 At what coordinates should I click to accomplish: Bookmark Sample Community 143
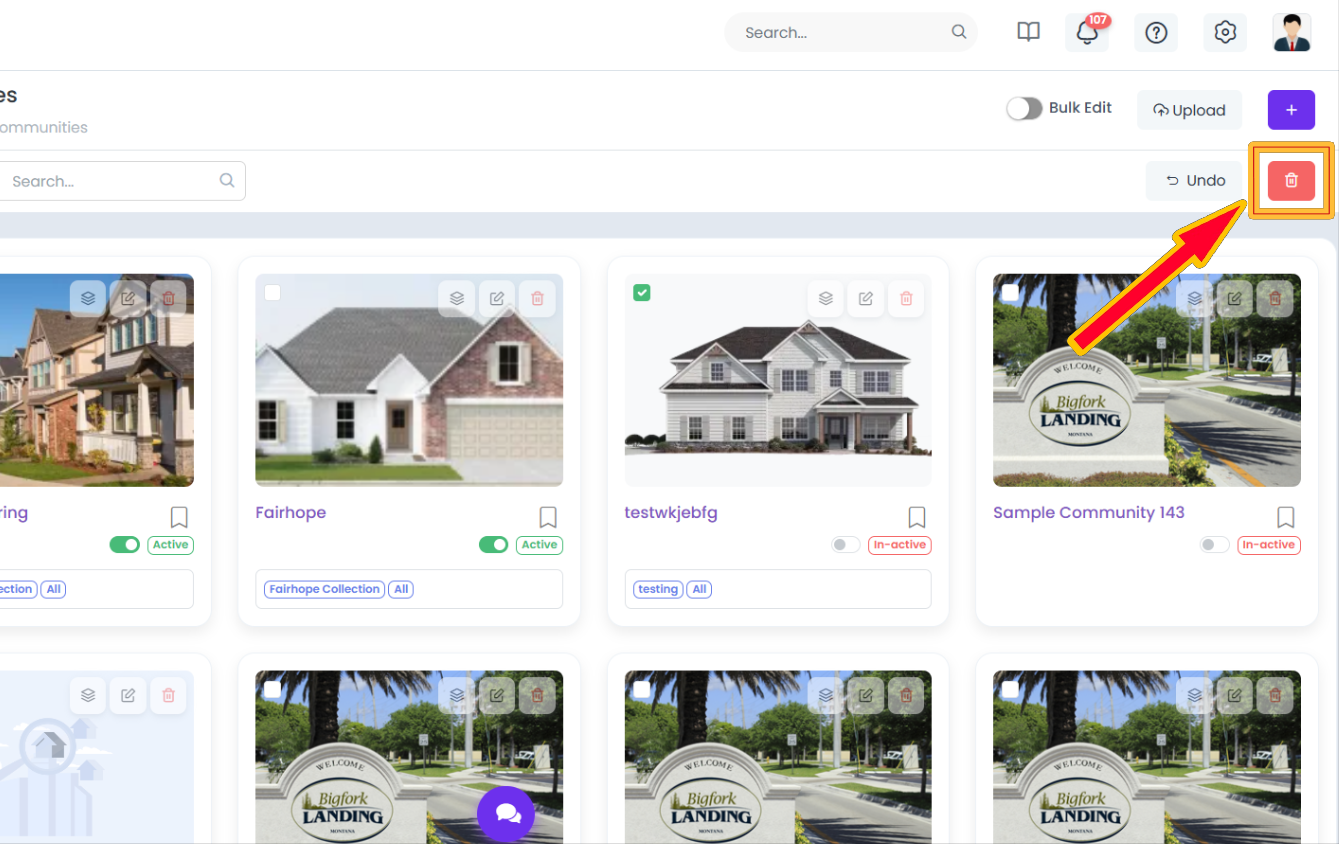coord(1286,517)
